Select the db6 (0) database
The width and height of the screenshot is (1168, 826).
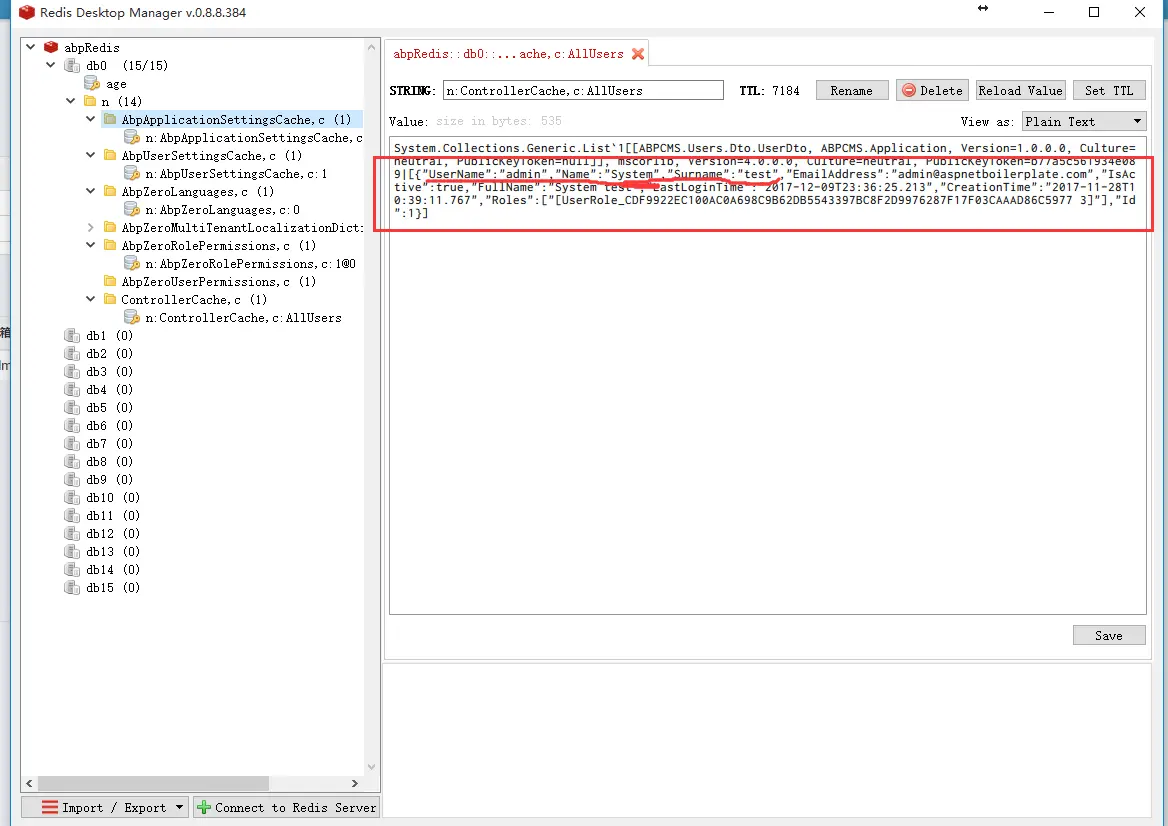[110, 425]
